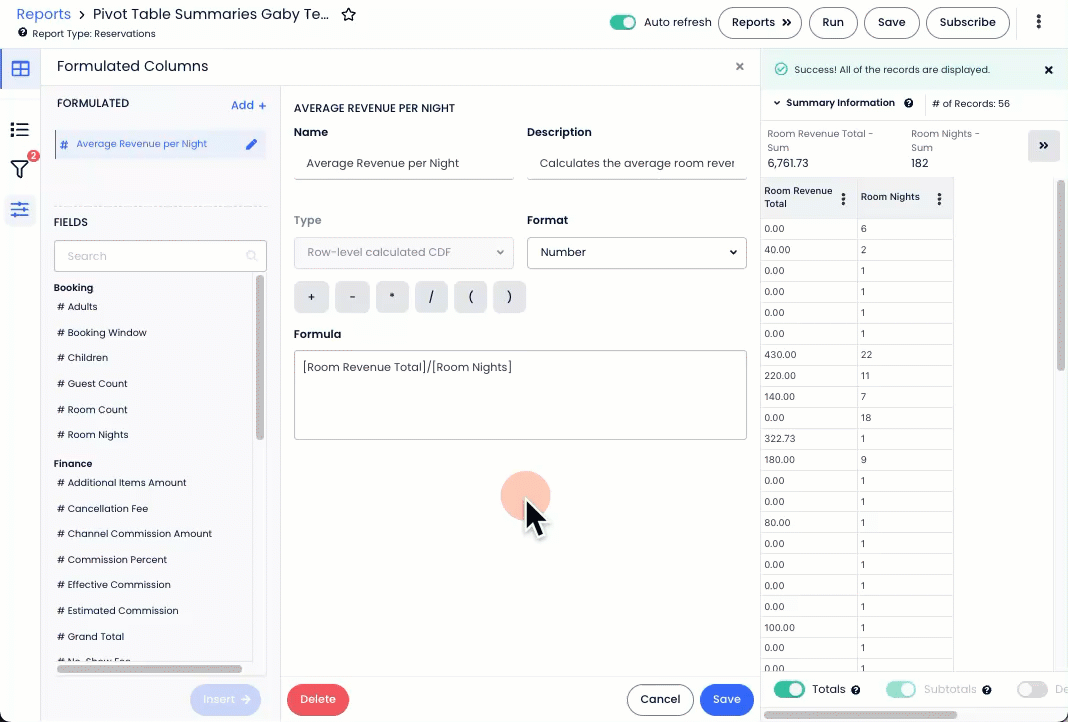Save the formulated column

tap(727, 700)
